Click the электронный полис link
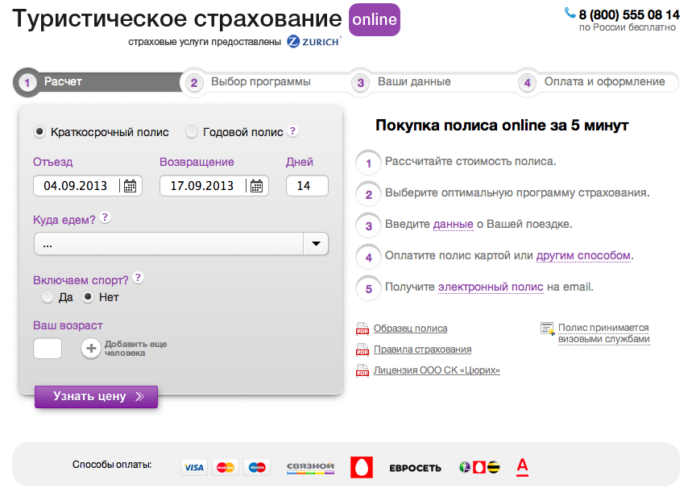696x496 pixels. 490,287
